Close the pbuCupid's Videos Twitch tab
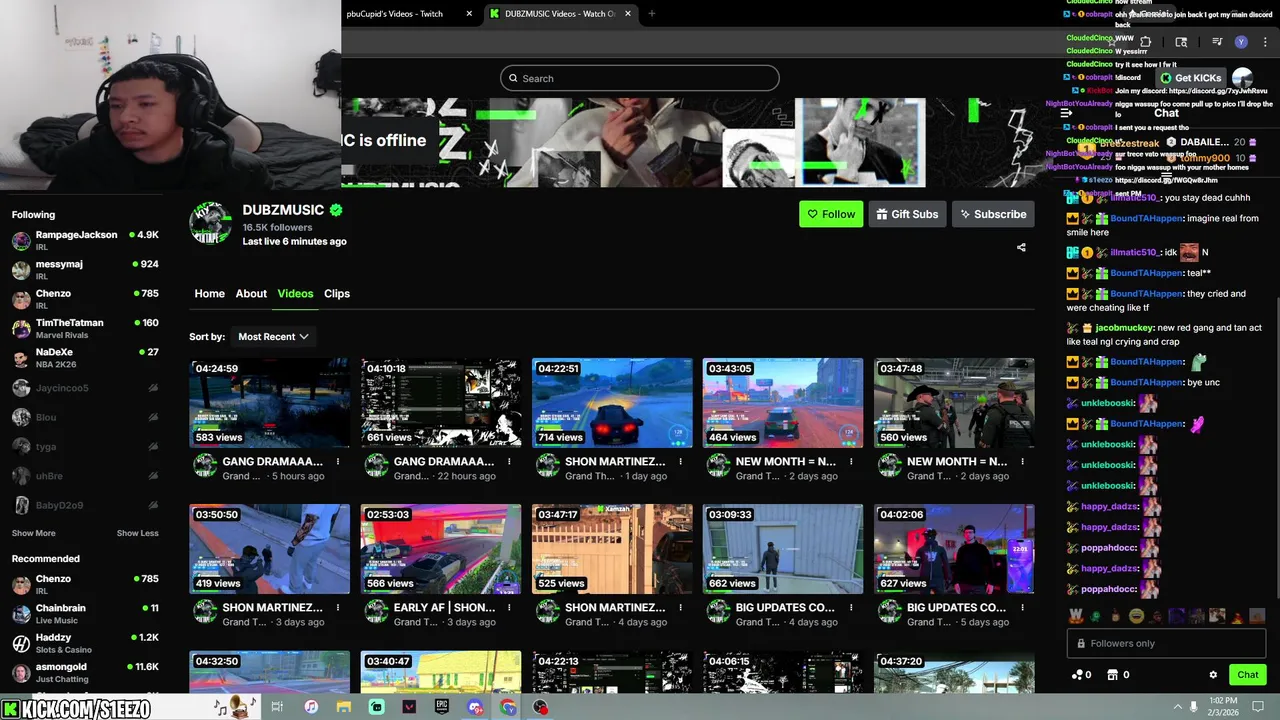 pos(469,14)
